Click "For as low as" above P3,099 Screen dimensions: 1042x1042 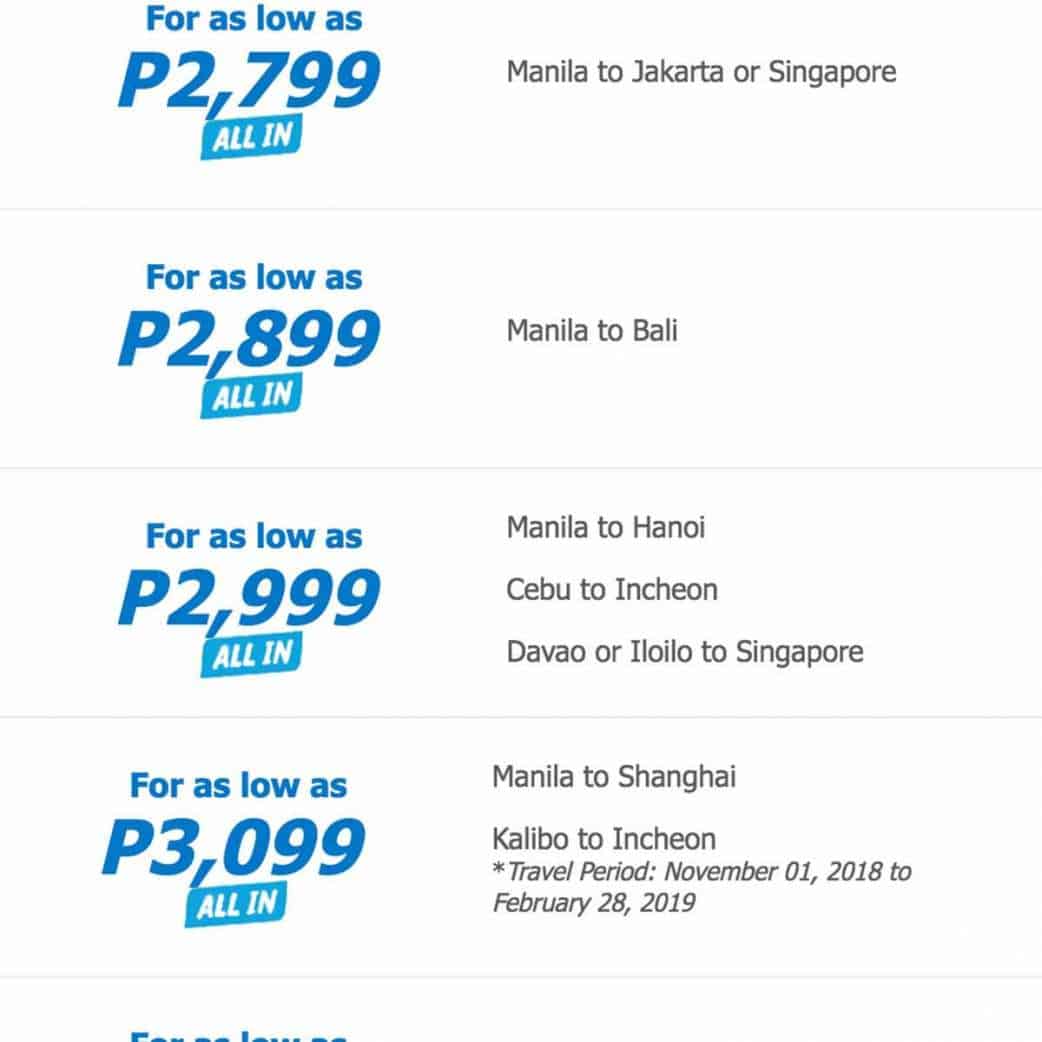pos(238,786)
